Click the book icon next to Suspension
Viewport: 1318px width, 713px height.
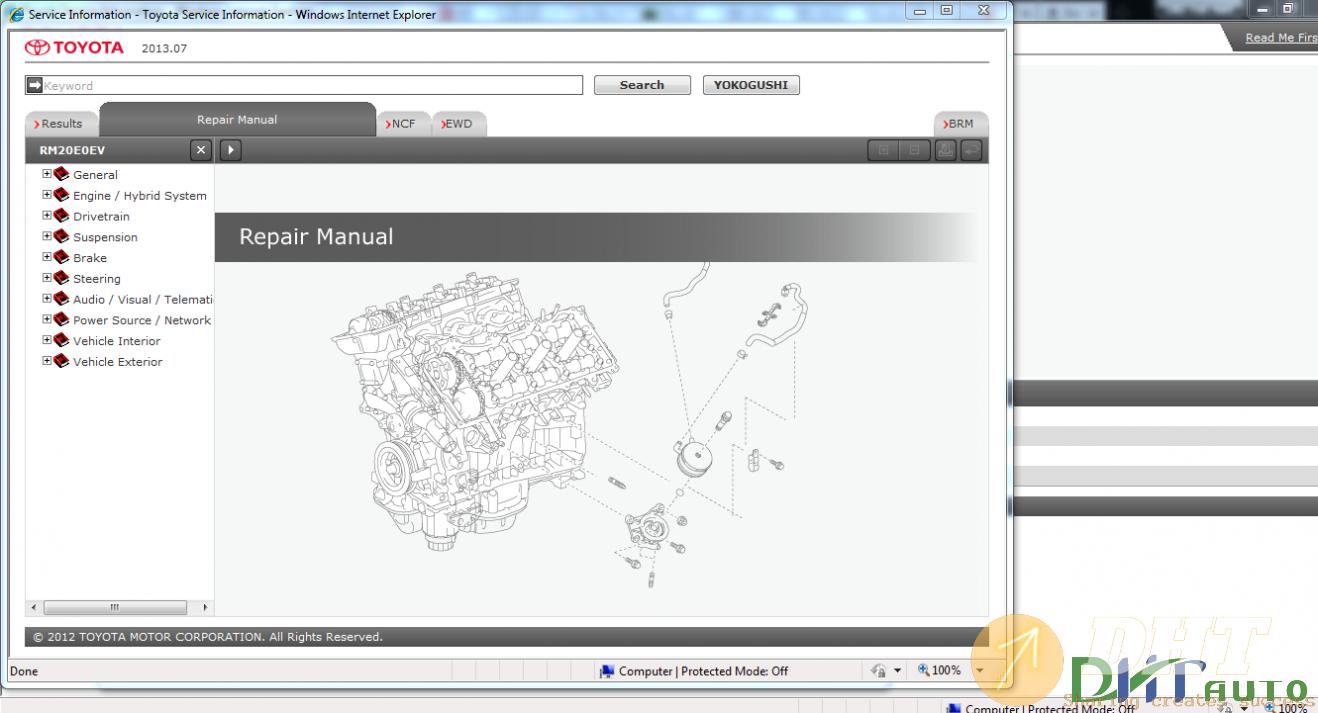(x=61, y=237)
